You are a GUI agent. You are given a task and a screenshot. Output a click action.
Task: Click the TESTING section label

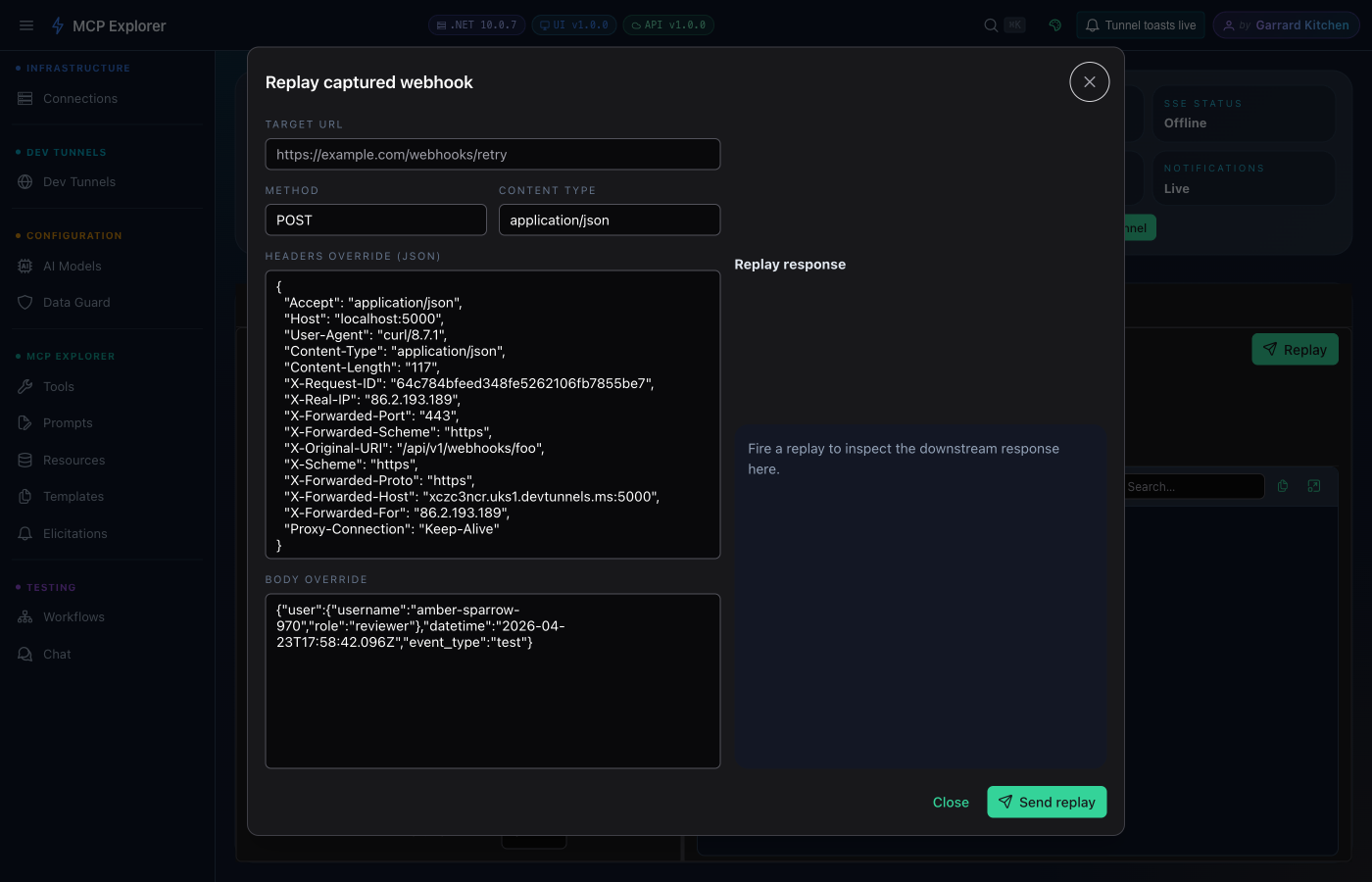pos(51,588)
